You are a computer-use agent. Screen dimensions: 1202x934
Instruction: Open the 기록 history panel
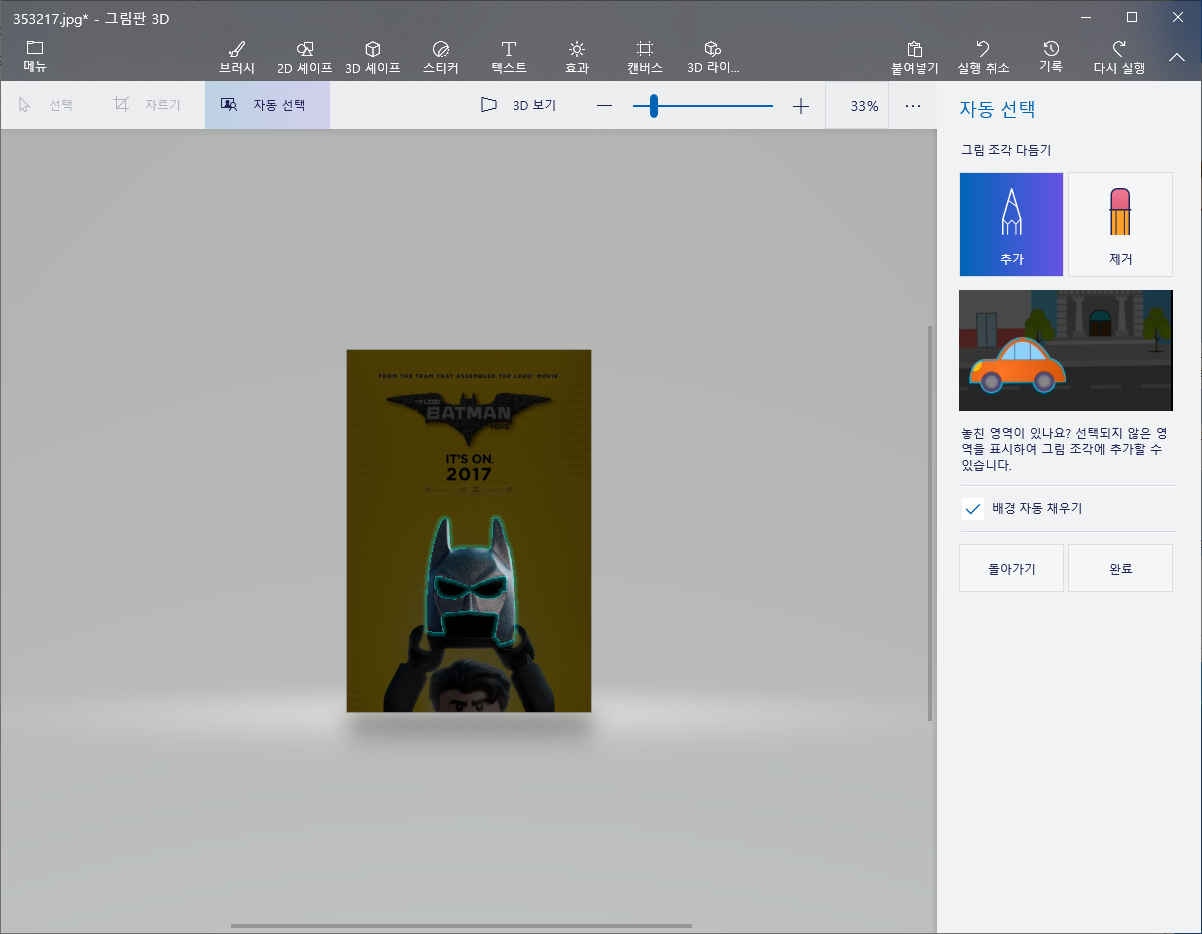[x=1051, y=57]
